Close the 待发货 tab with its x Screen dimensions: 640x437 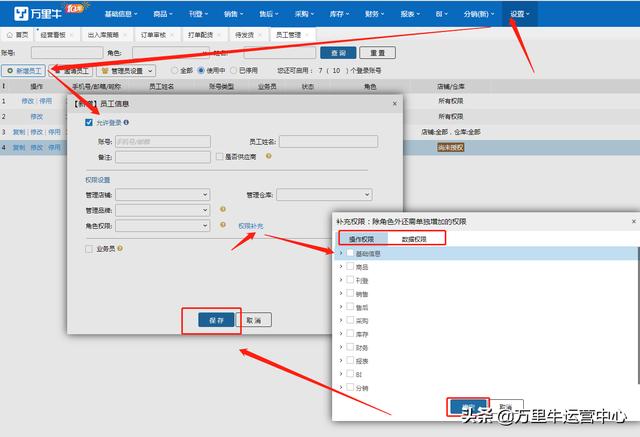260,35
